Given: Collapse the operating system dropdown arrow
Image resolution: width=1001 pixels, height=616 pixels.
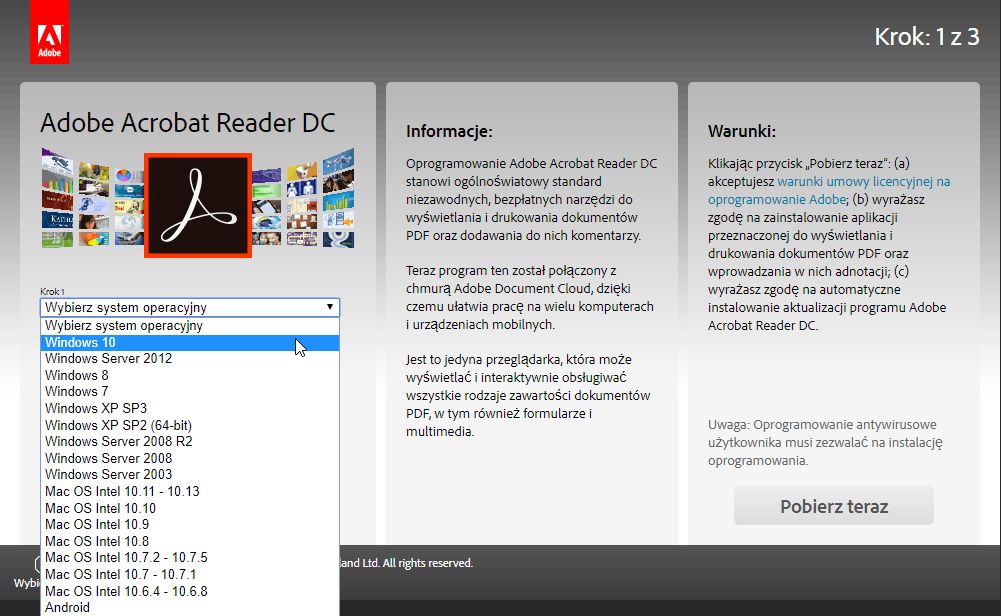Looking at the screenshot, I should pos(330,307).
